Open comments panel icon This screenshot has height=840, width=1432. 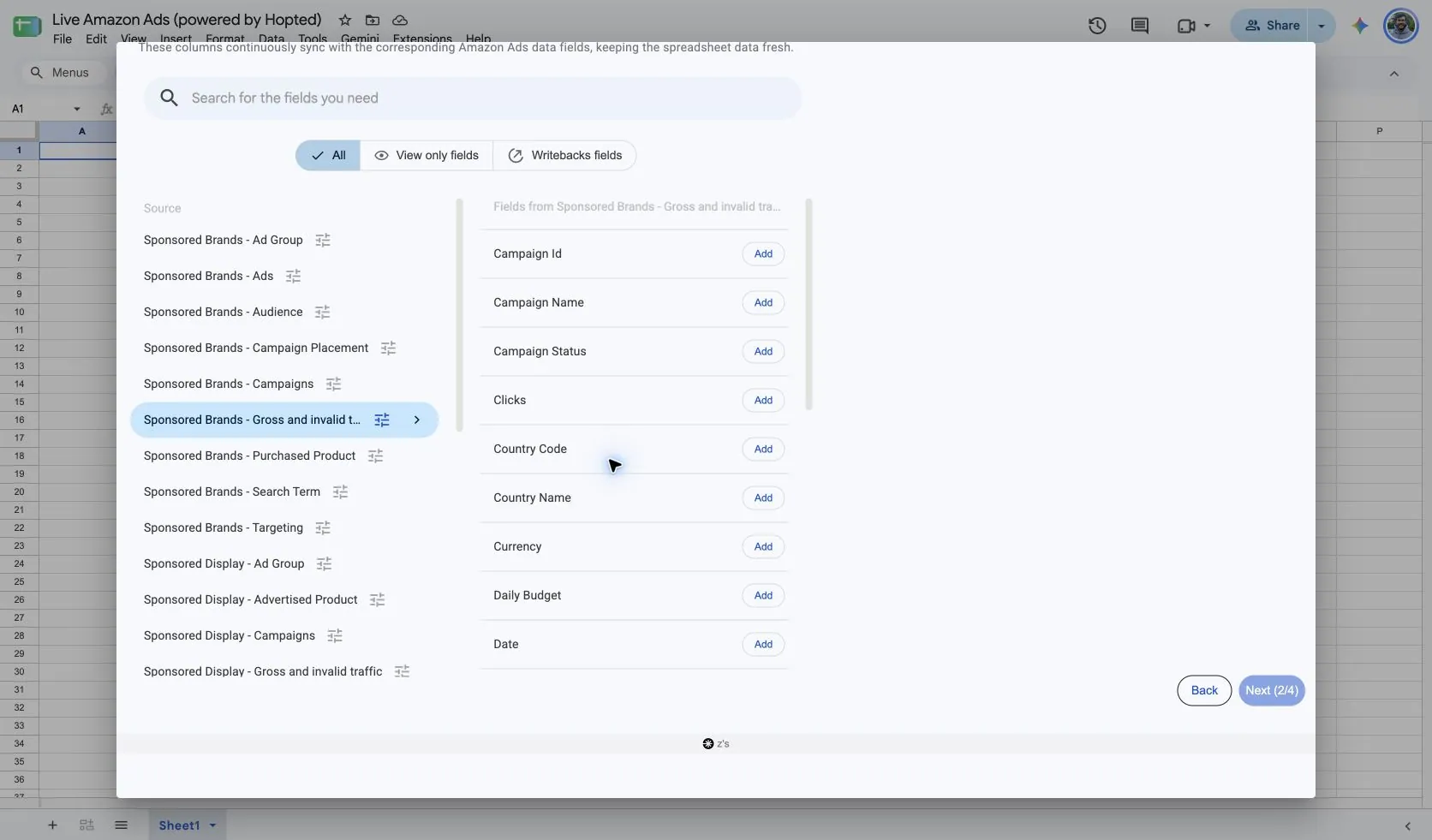[x=1140, y=26]
